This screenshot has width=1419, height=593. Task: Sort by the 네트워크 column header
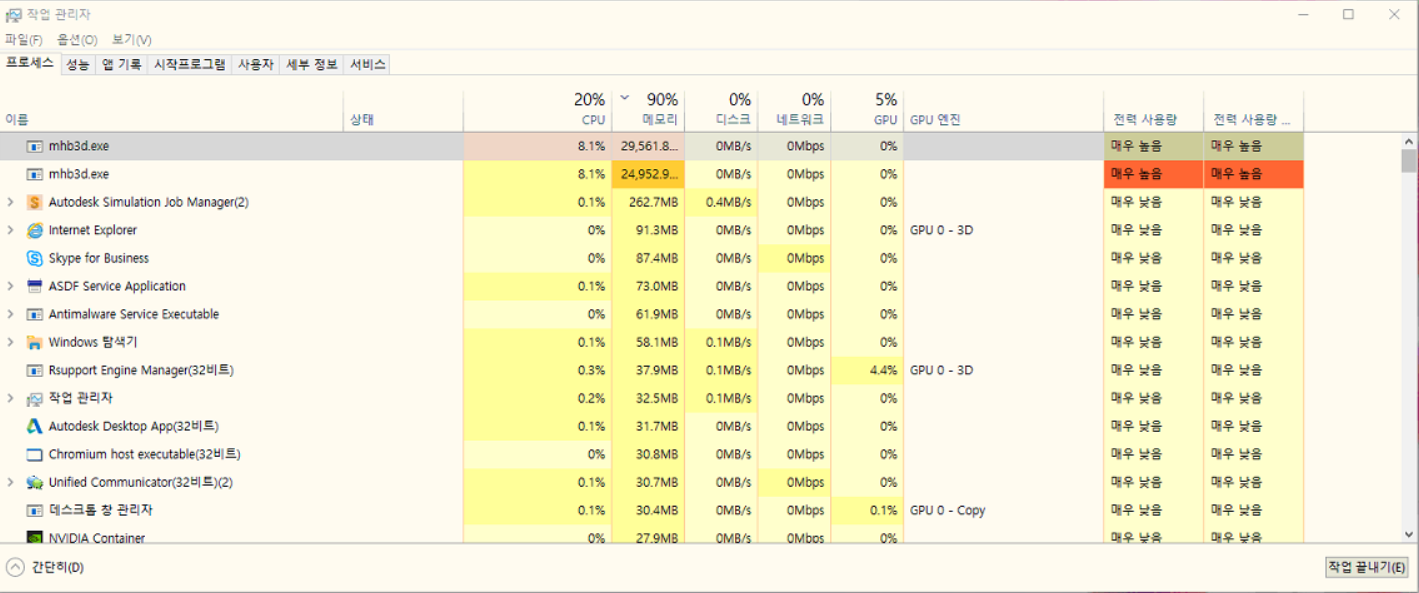pos(794,110)
